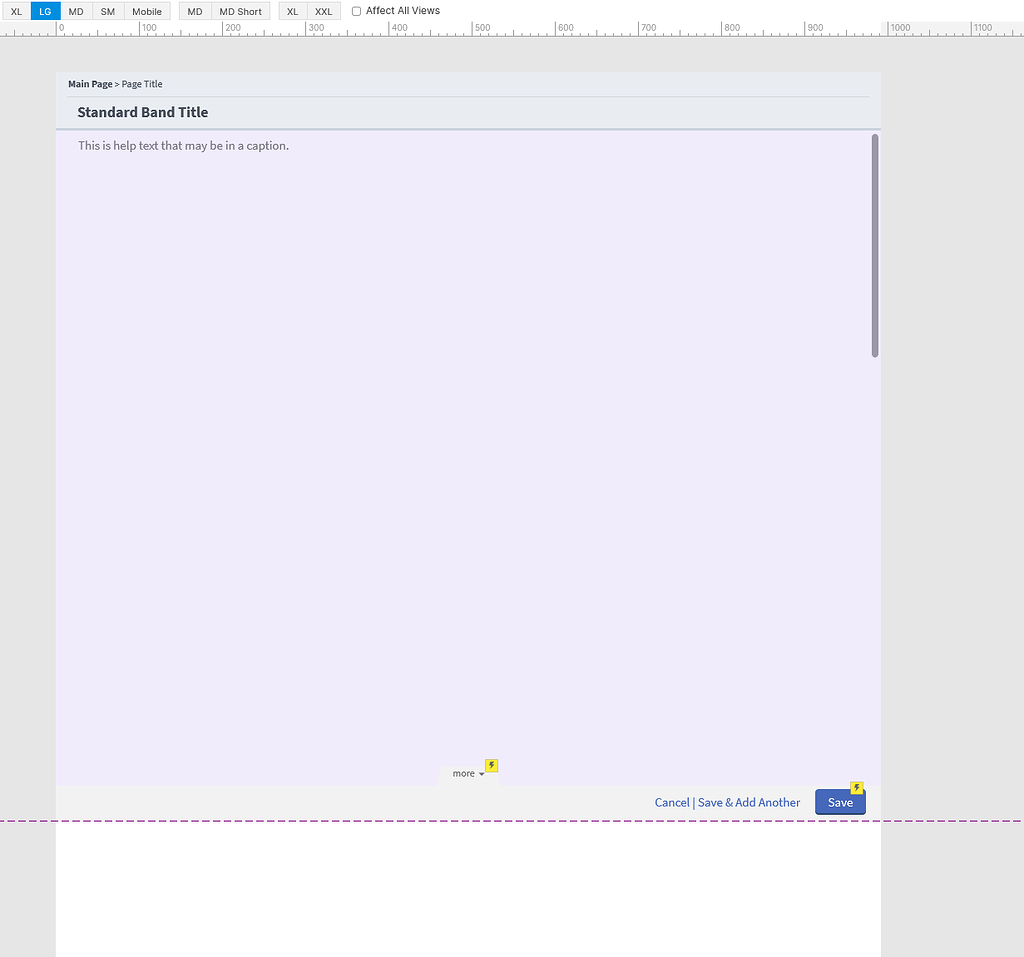The image size is (1024, 957).
Task: Open the more dropdown
Action: click(x=466, y=772)
